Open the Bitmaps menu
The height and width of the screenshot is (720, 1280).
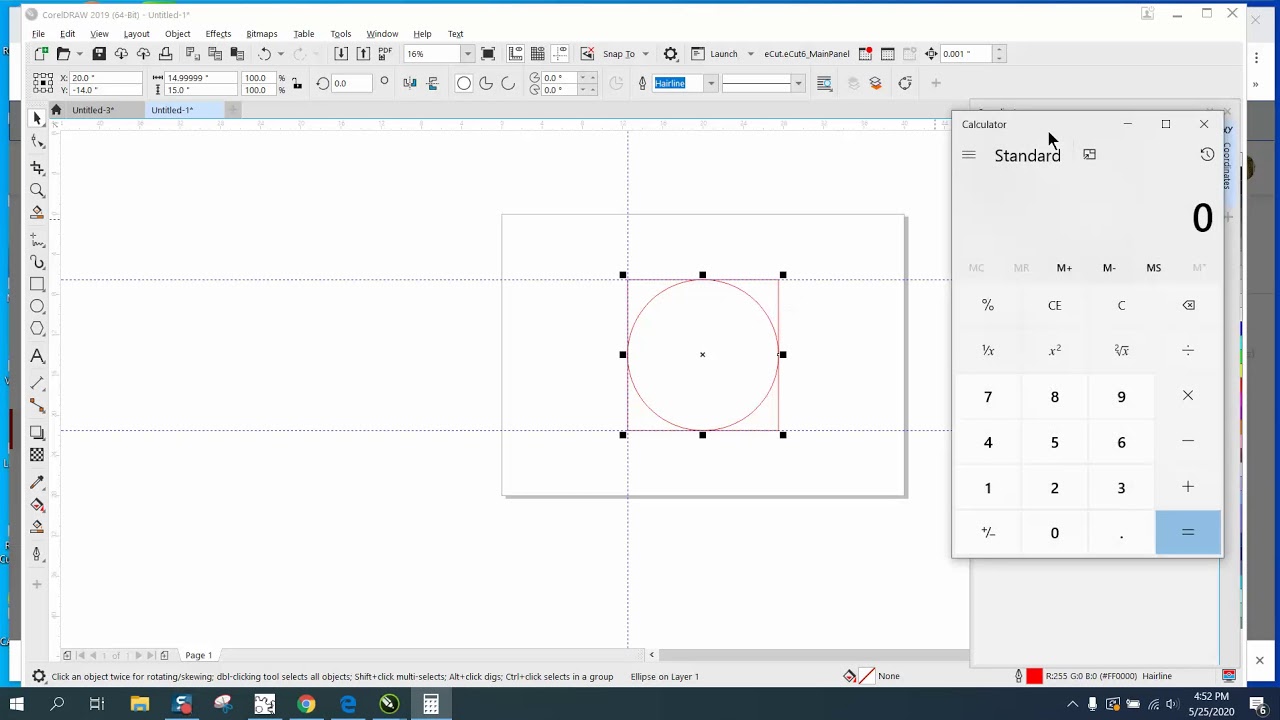(x=262, y=34)
